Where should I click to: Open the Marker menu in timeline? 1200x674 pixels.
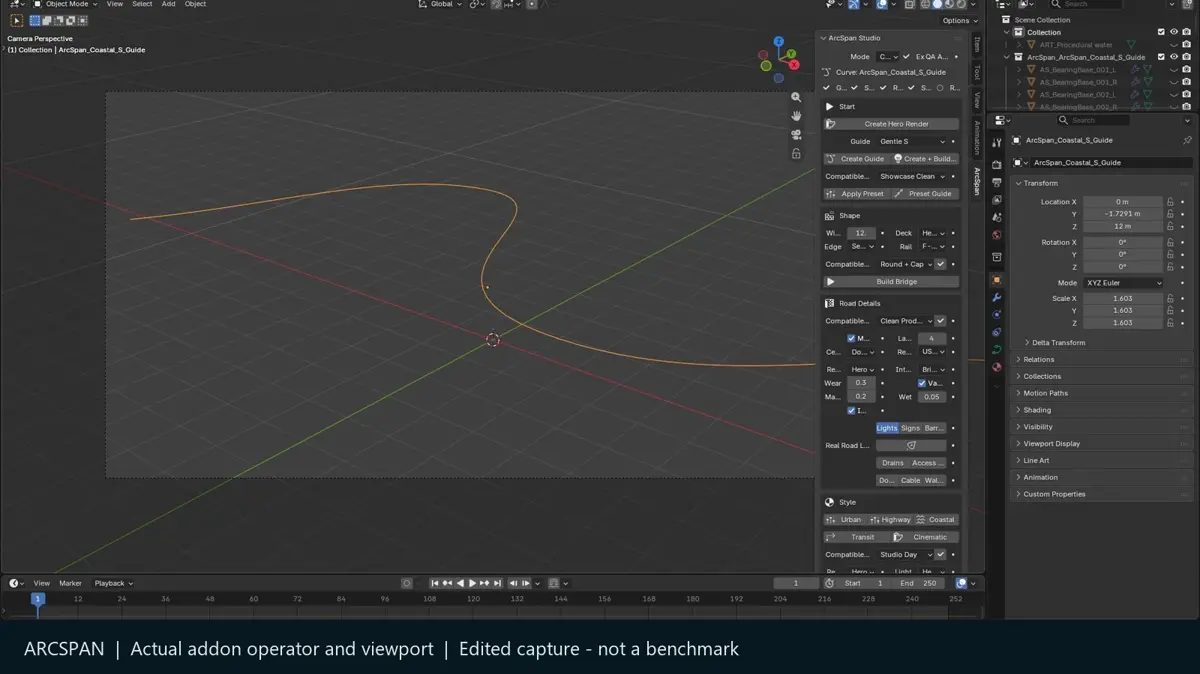[x=70, y=583]
